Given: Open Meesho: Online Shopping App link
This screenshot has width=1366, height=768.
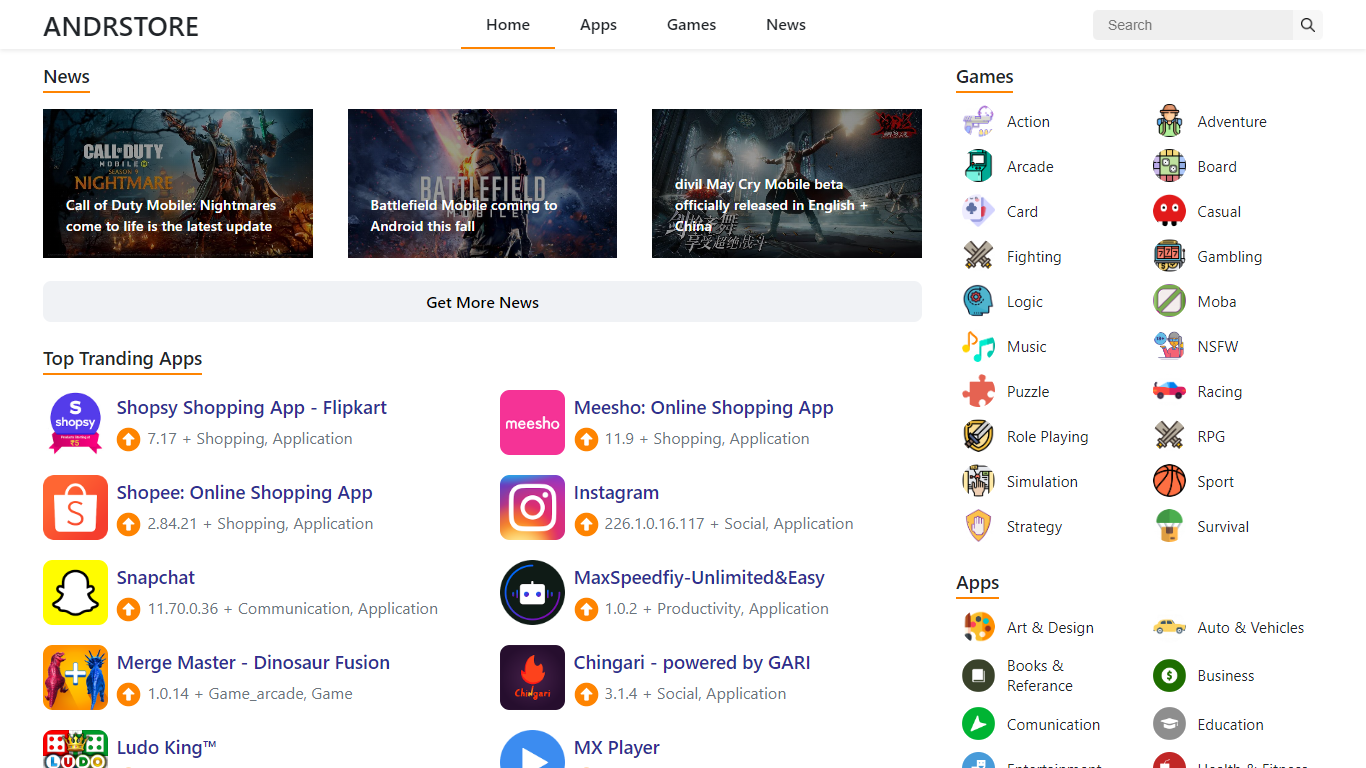Looking at the screenshot, I should pos(703,407).
